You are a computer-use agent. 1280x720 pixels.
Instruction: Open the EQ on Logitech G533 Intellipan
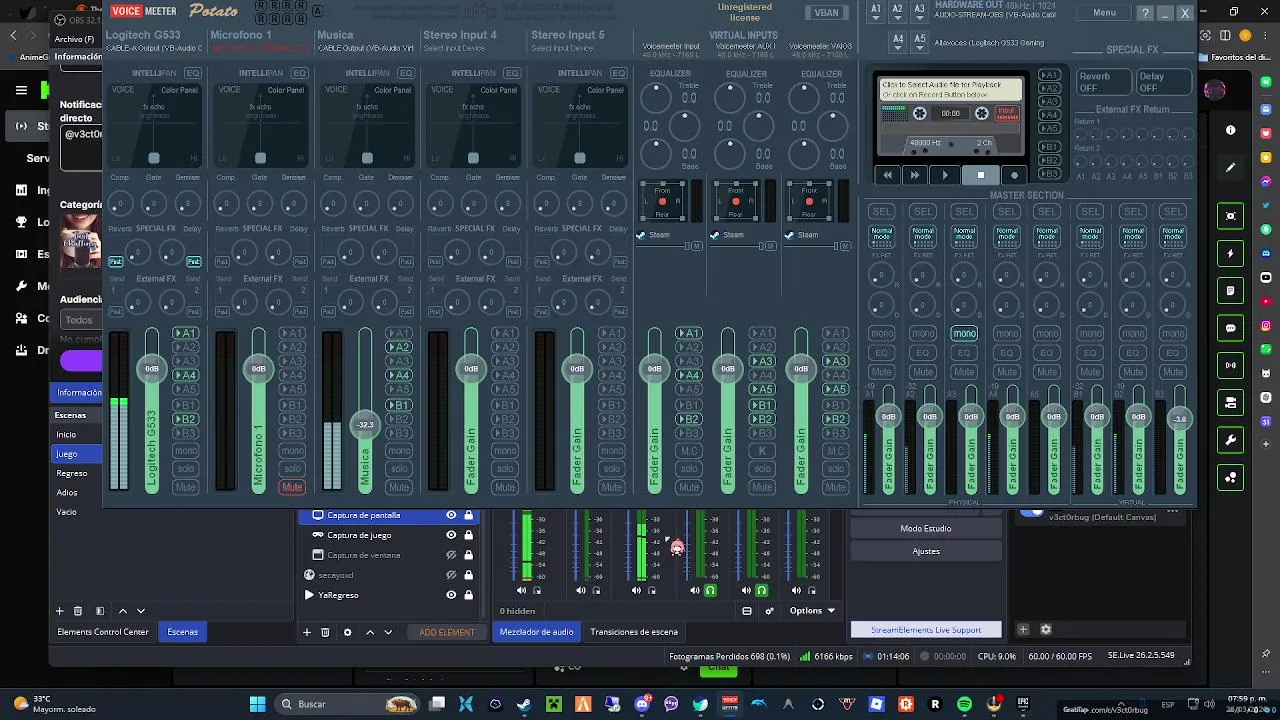point(192,73)
